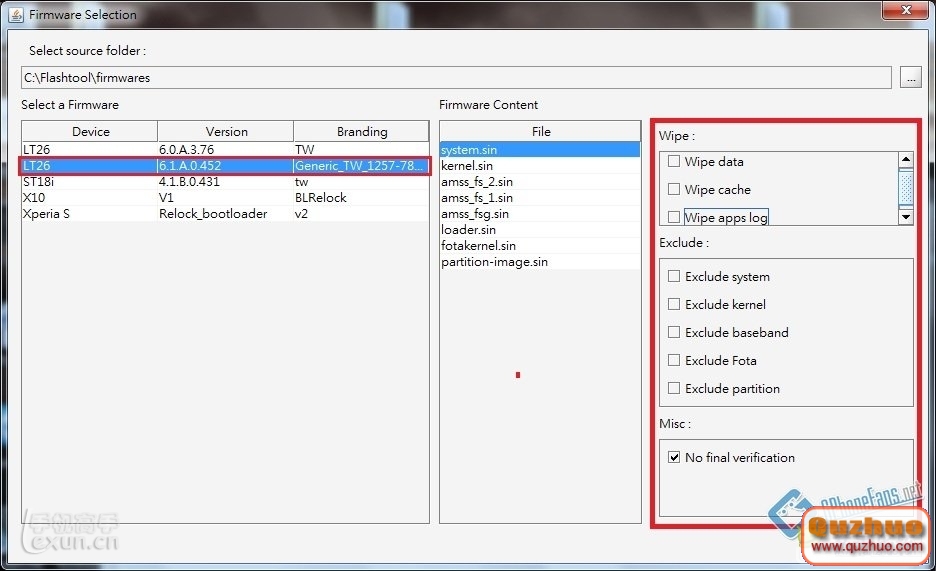Select amss_fs_2.sin in file list
Viewport: 936px width, 571px height.
[540, 182]
